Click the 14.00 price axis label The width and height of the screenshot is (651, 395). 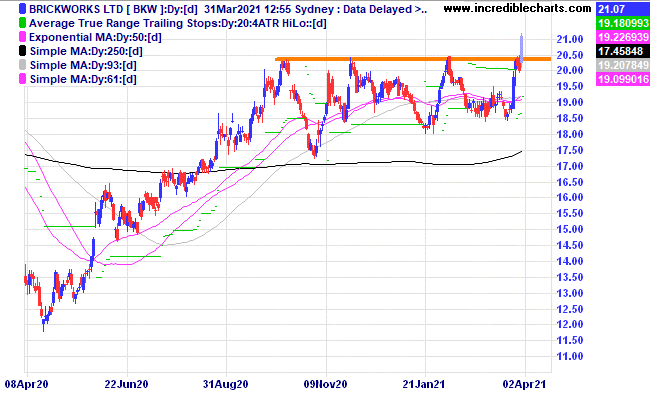click(570, 261)
